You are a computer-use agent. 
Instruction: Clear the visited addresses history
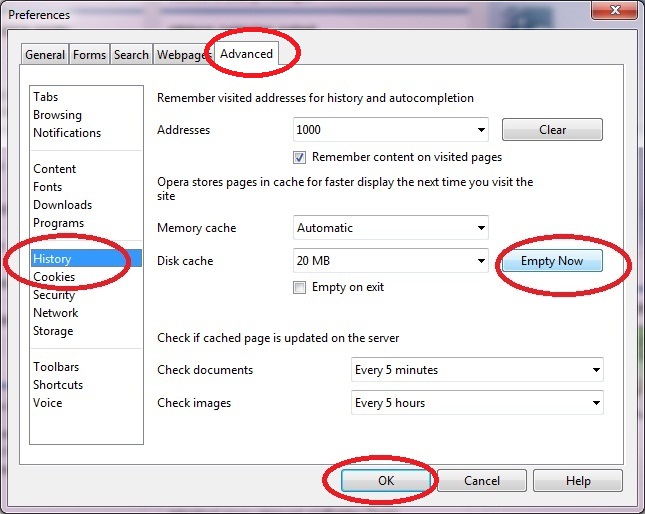click(552, 130)
